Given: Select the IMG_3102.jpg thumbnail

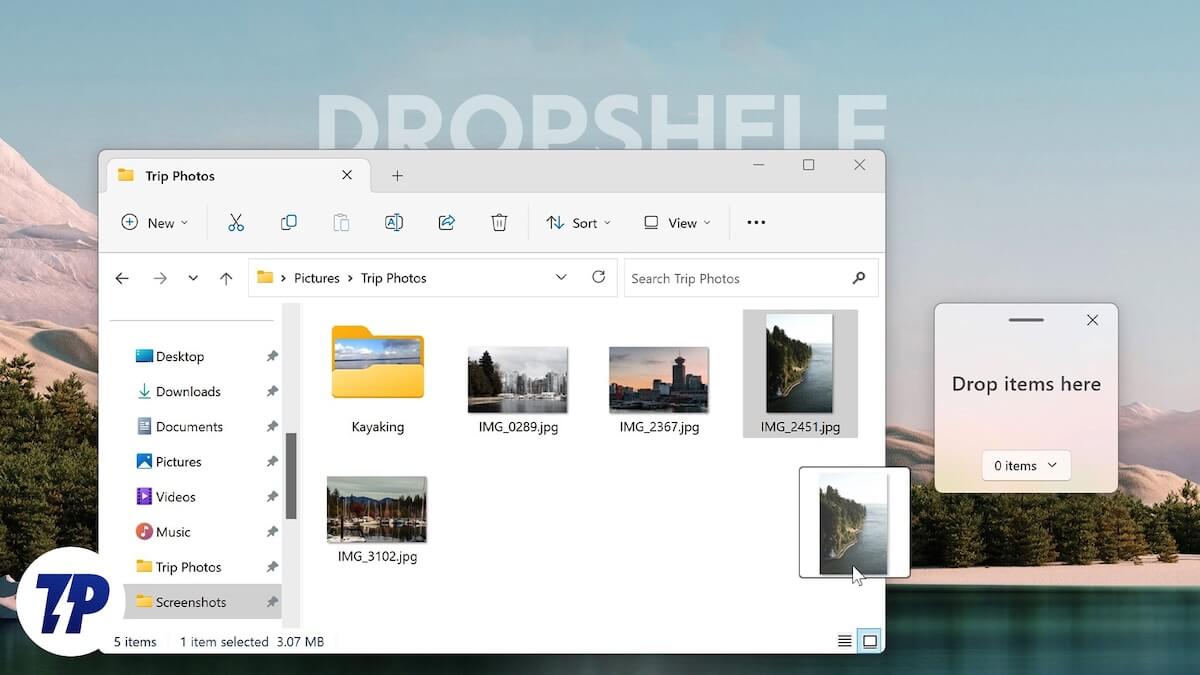Looking at the screenshot, I should click(377, 510).
